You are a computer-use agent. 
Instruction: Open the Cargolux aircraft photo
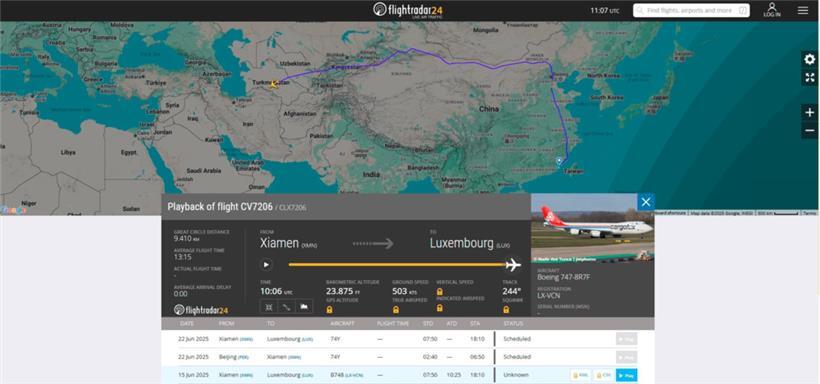593,228
